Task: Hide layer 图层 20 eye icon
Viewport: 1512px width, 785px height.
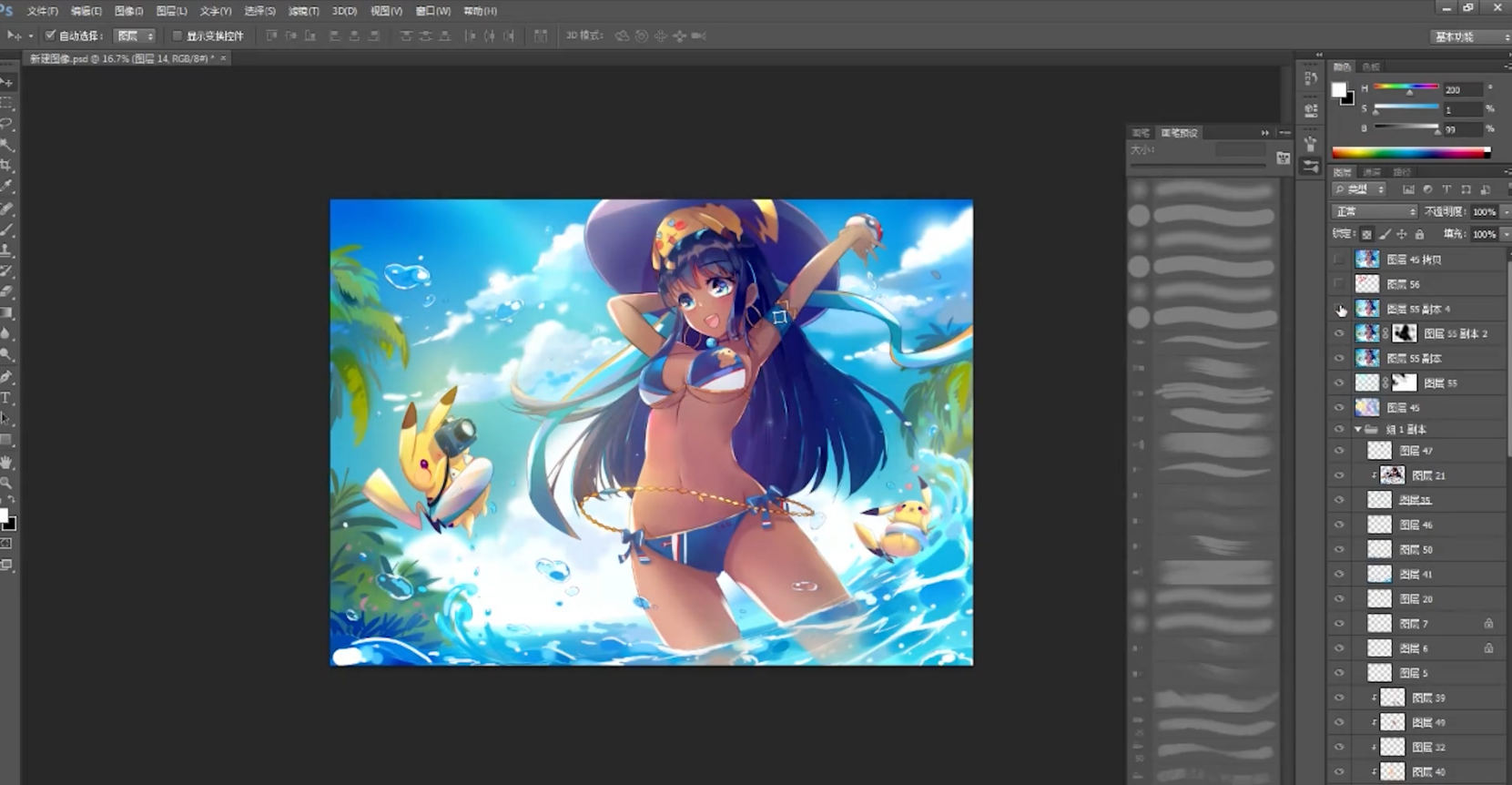Action: (1339, 598)
